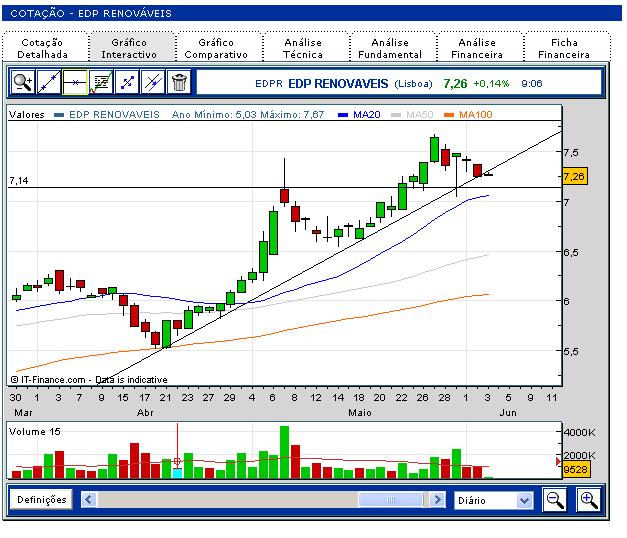Click the scrollbar left arrow
627x538 pixels.
[89, 500]
